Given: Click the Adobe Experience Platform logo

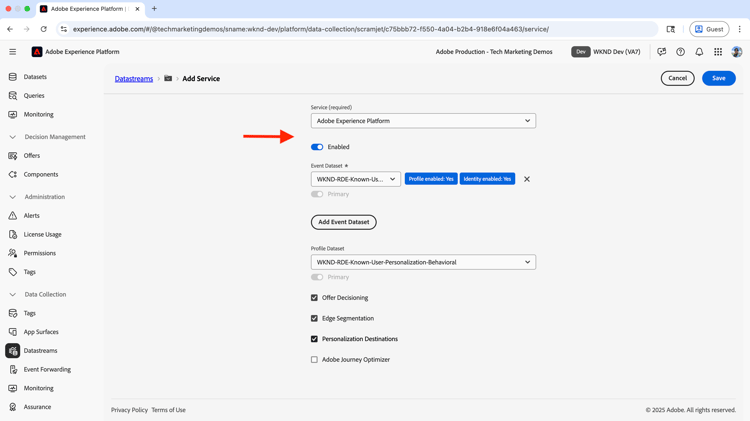Looking at the screenshot, I should (x=37, y=52).
